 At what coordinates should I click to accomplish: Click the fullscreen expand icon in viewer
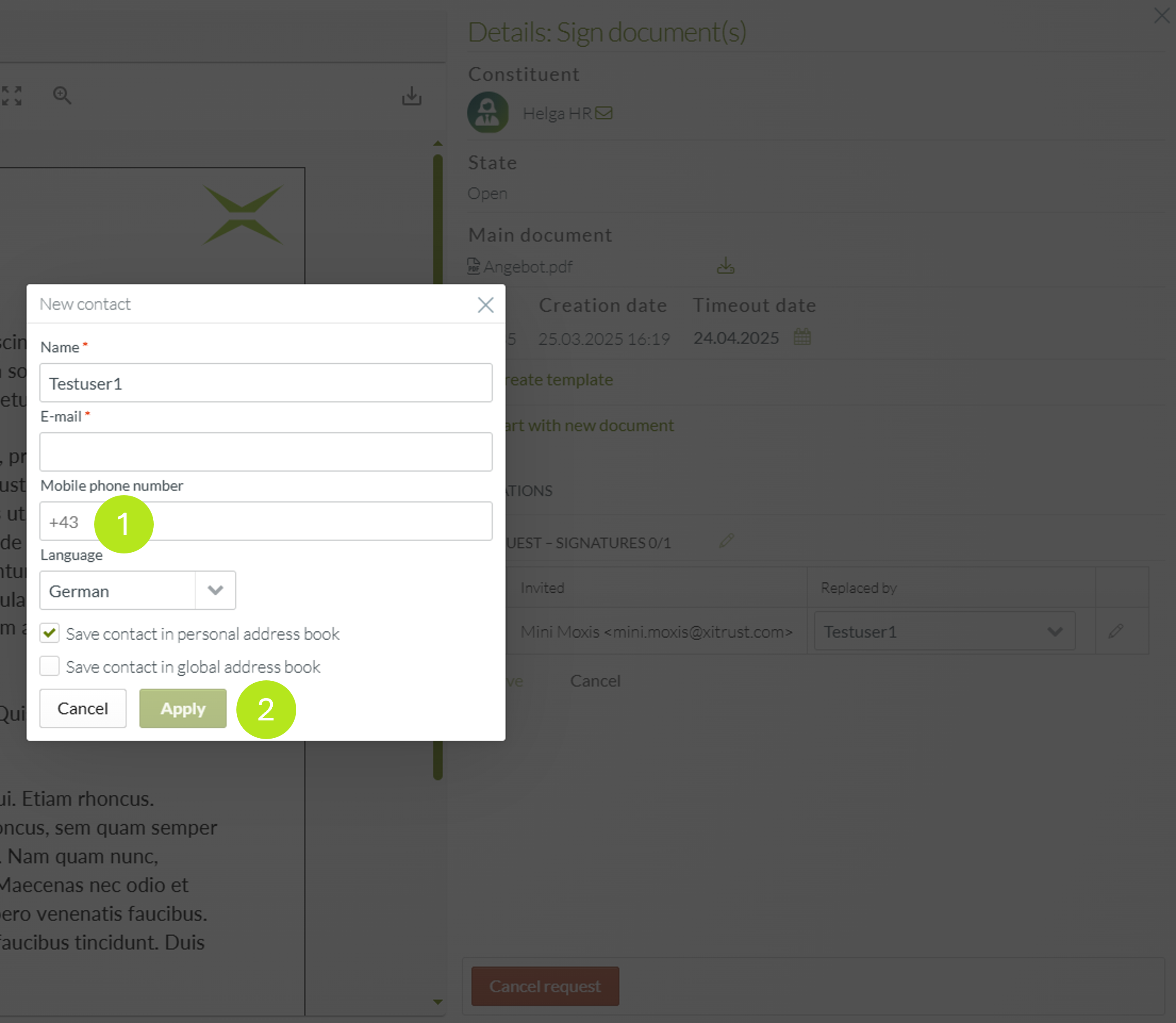[x=12, y=95]
